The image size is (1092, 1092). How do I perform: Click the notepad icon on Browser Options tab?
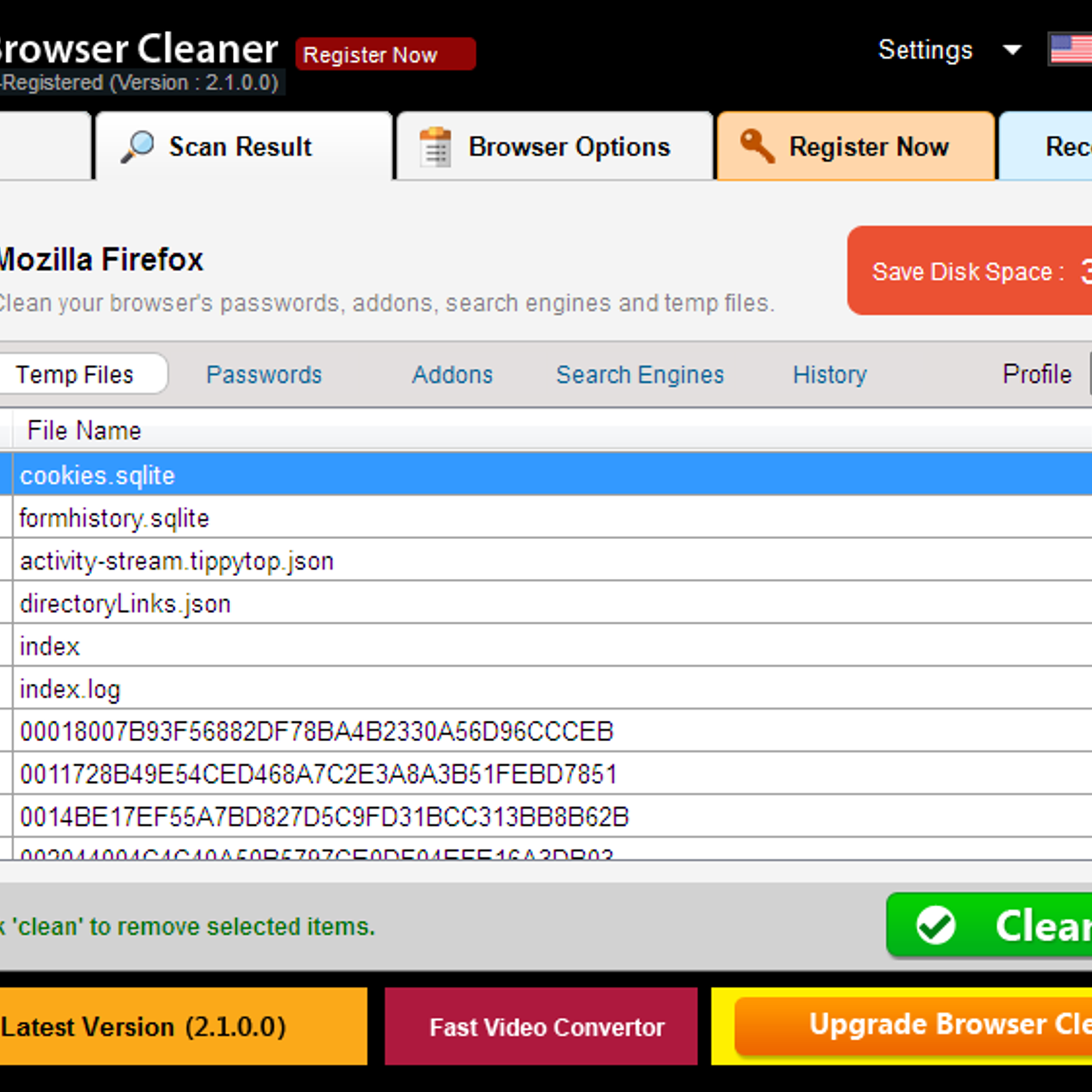coord(435,147)
